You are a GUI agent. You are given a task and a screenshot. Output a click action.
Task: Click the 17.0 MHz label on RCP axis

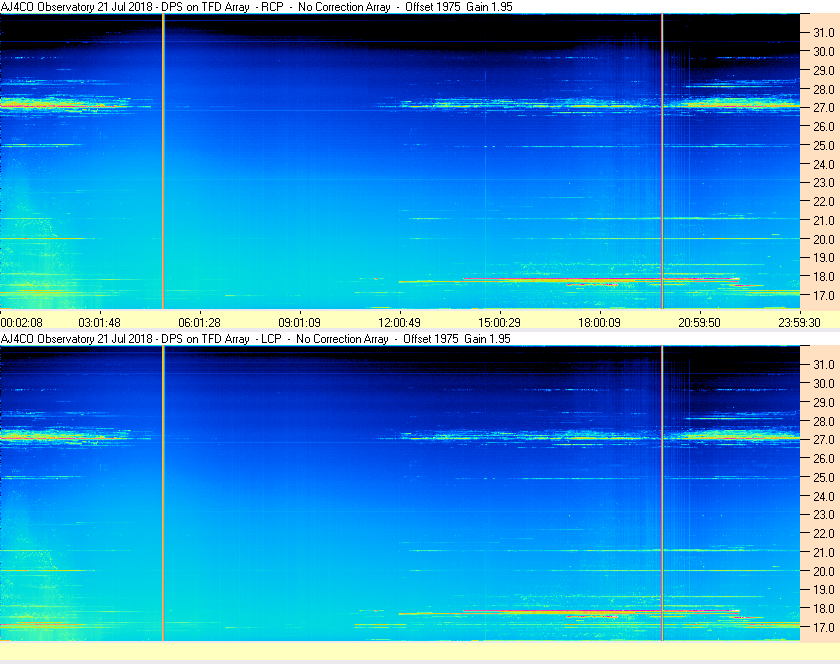823,296
